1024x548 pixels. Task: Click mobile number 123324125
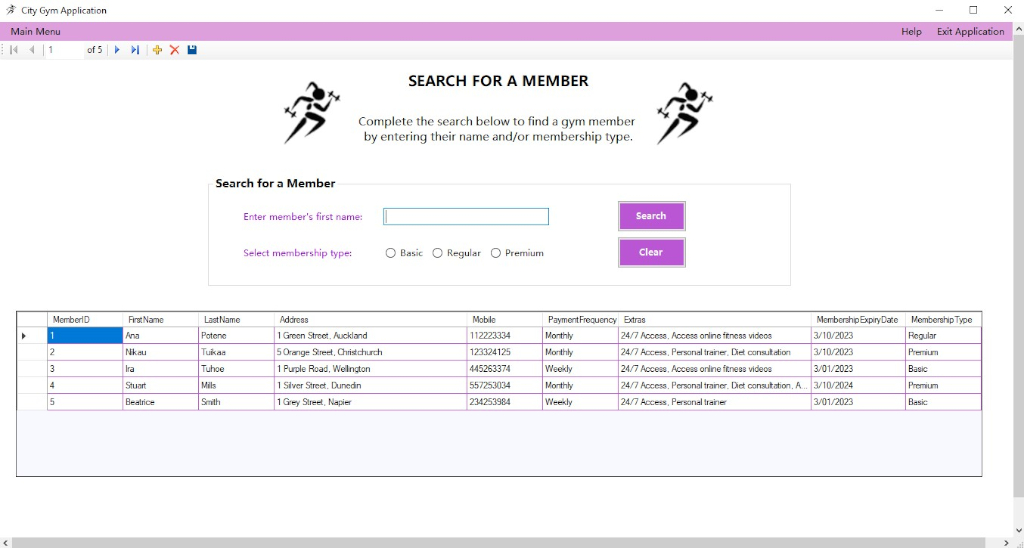pyautogui.click(x=504, y=352)
